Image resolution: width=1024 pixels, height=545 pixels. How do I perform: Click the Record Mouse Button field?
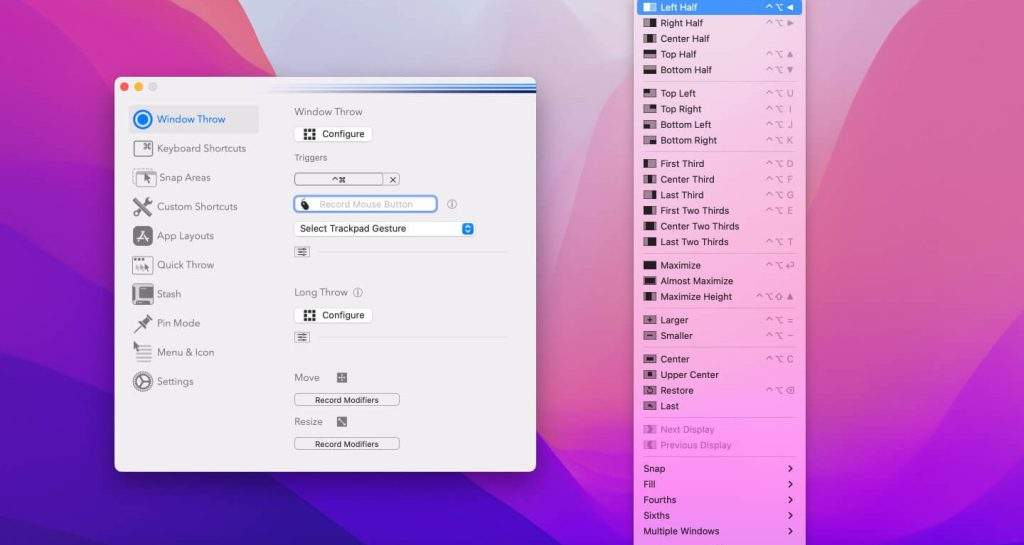366,204
